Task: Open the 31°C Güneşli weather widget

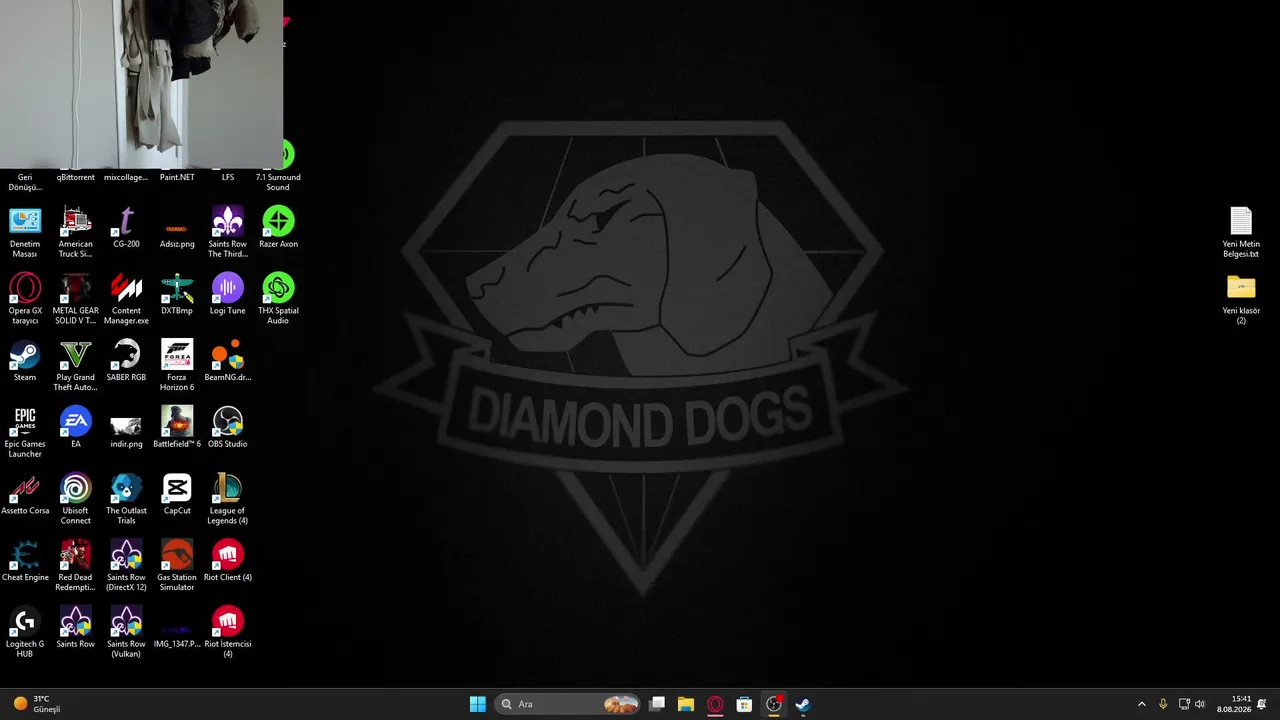Action: point(37,704)
